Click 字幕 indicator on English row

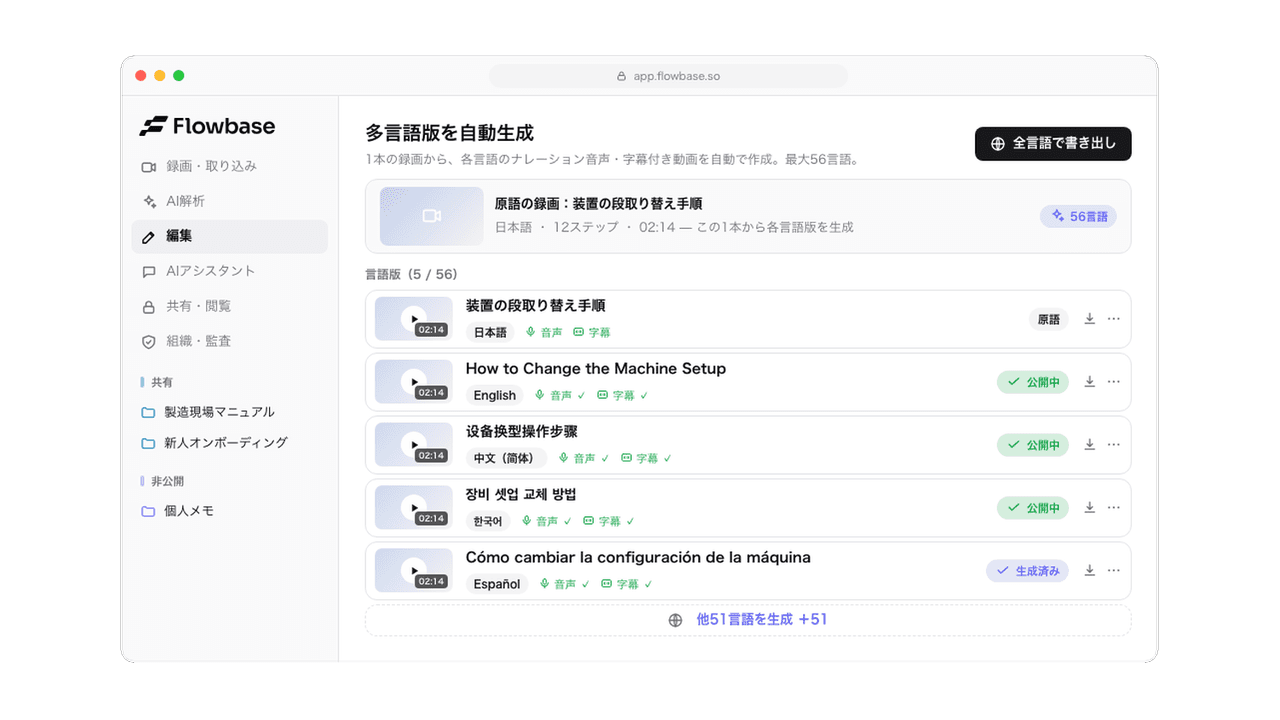(x=622, y=395)
